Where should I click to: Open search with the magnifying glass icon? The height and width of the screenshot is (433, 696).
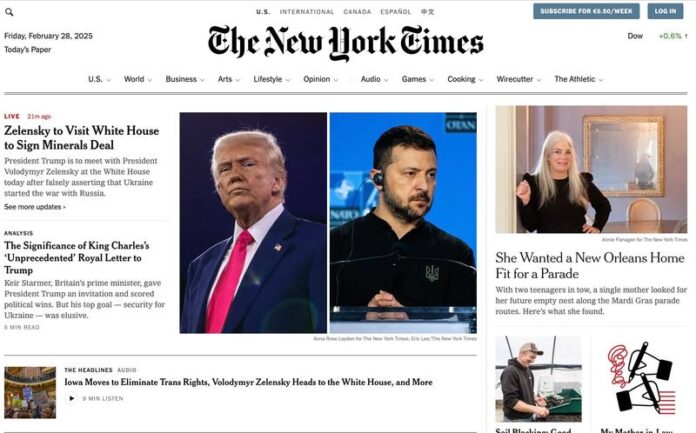tap(9, 12)
